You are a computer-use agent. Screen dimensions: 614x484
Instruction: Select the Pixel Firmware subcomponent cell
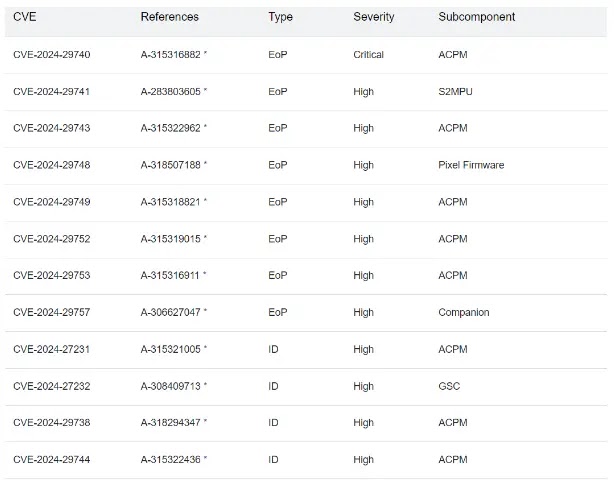(471, 165)
